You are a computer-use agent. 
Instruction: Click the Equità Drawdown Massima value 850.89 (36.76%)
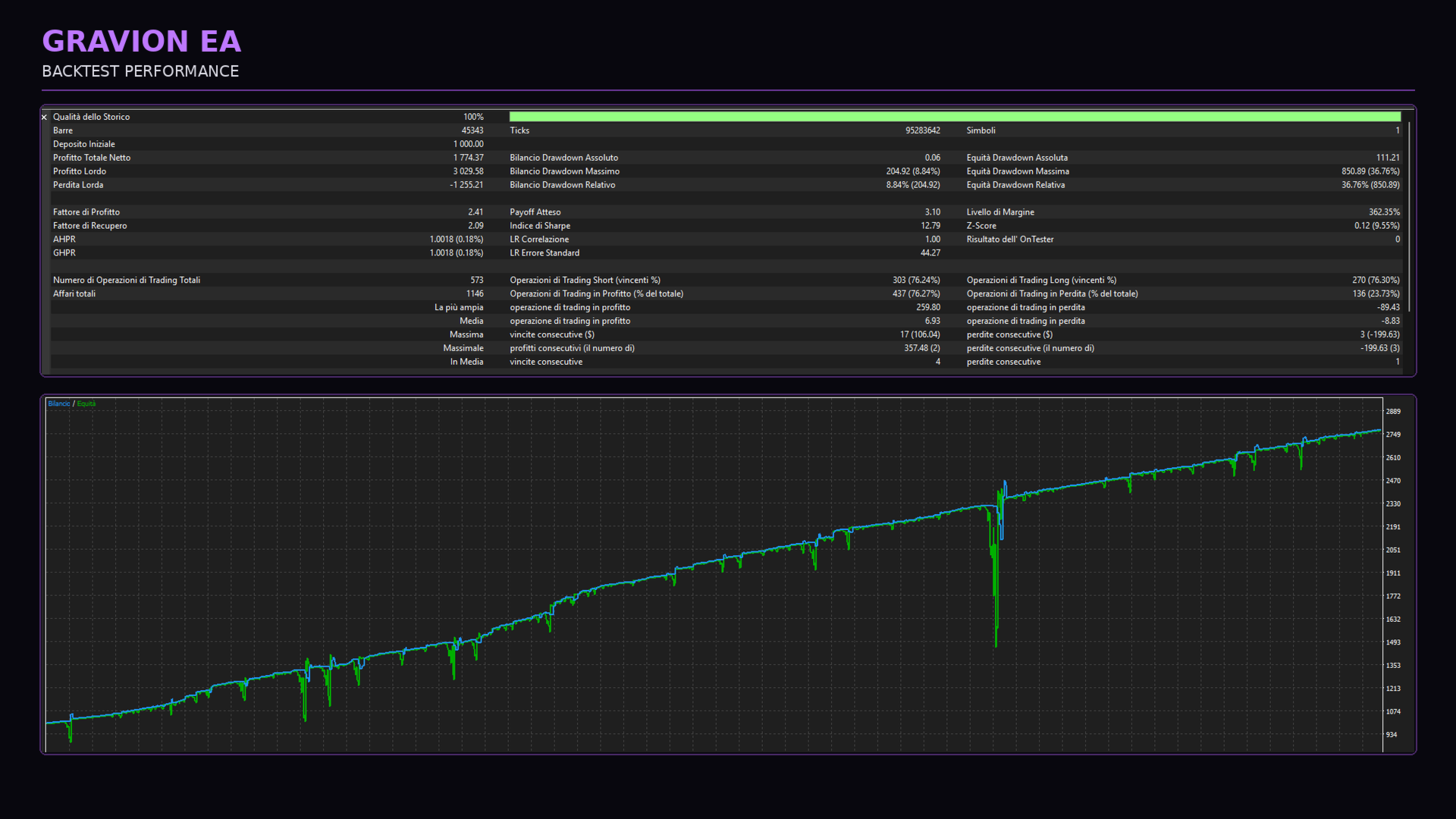pyautogui.click(x=1370, y=171)
